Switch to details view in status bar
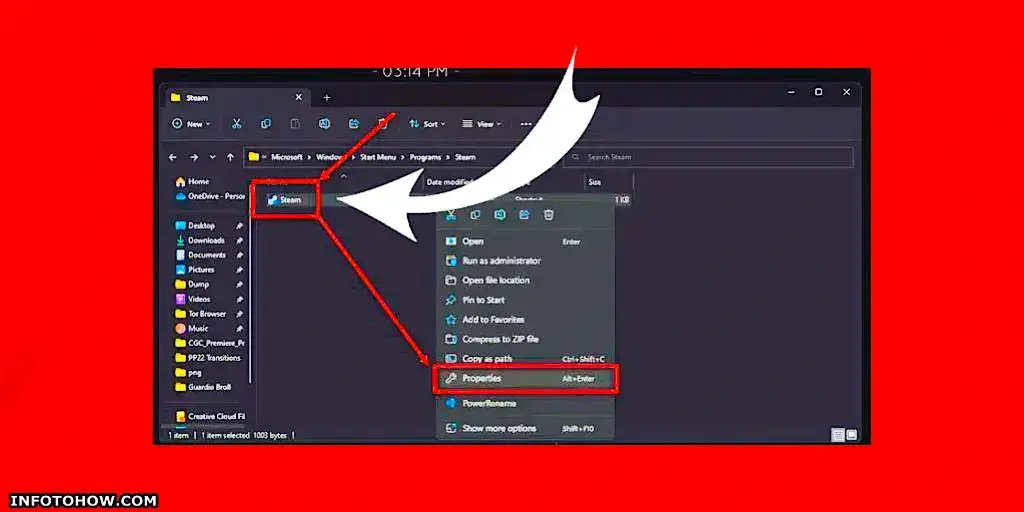 [x=839, y=435]
